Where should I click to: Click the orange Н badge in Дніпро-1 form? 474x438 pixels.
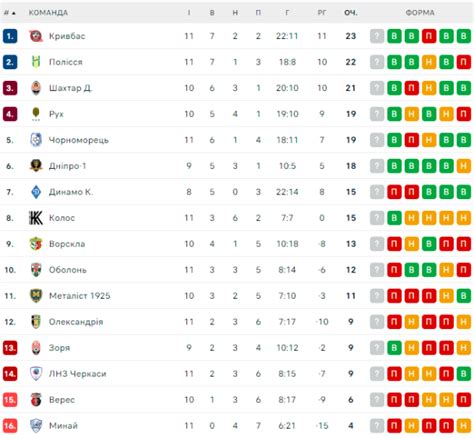pos(464,166)
